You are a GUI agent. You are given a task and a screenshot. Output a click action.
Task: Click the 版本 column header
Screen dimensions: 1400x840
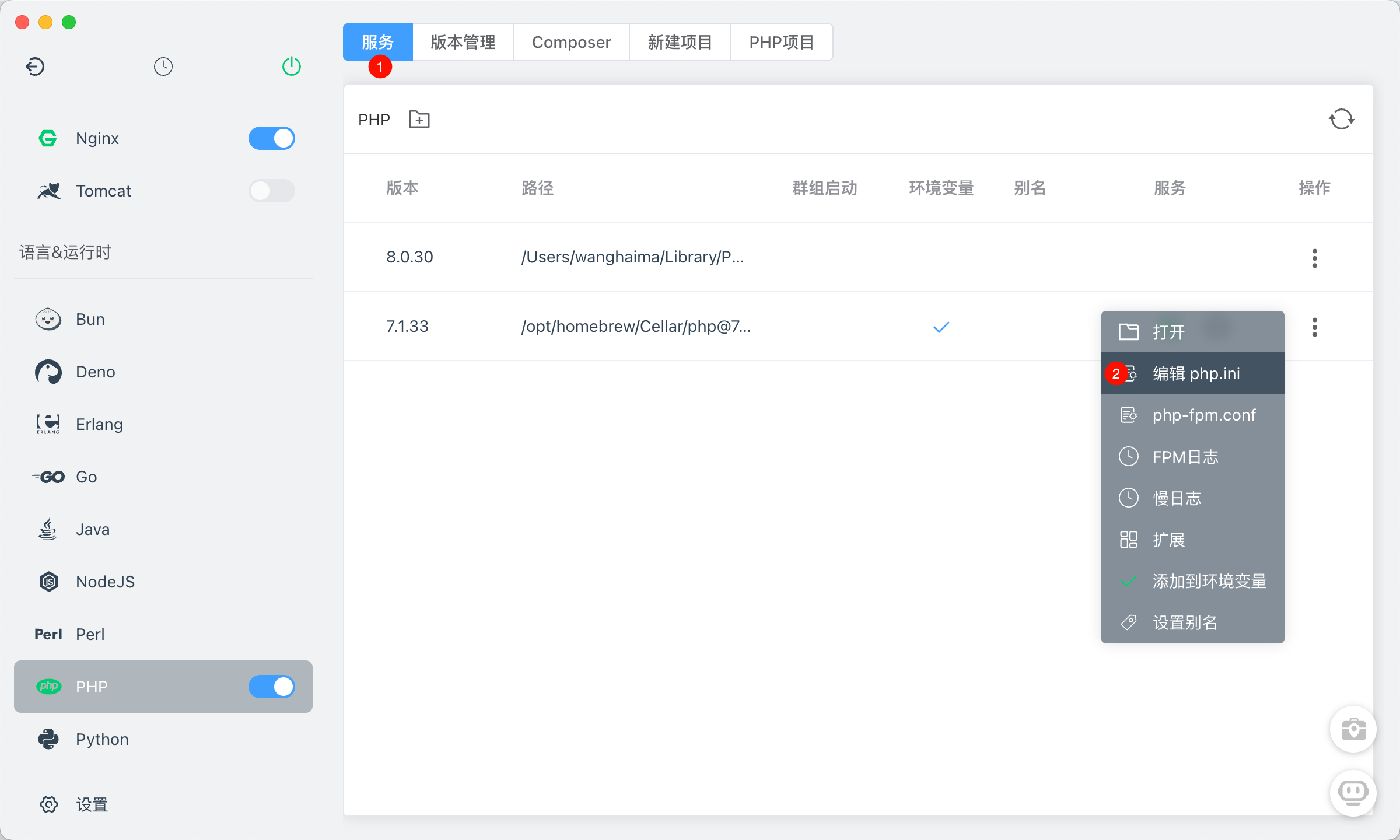click(402, 188)
